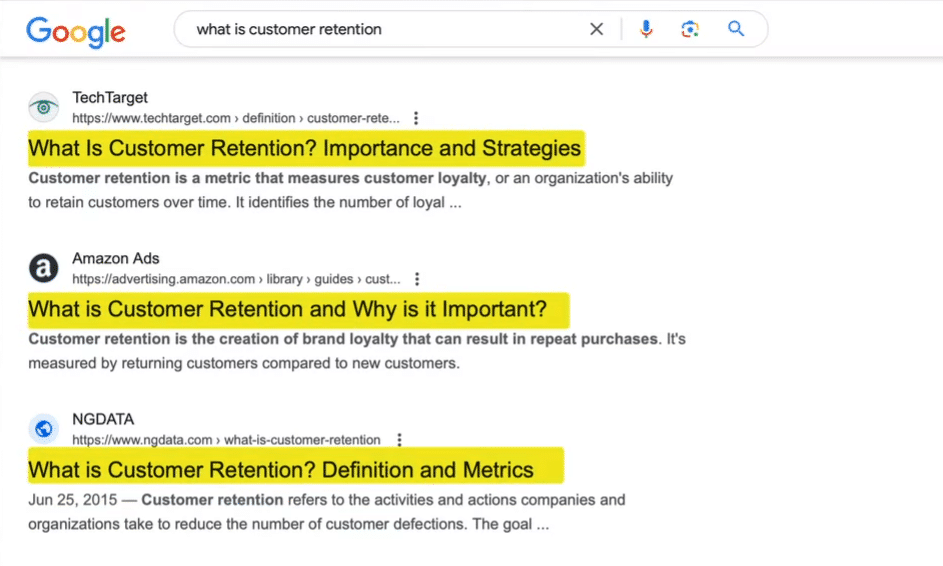
Task: Click the Google logo
Action: (x=76, y=30)
